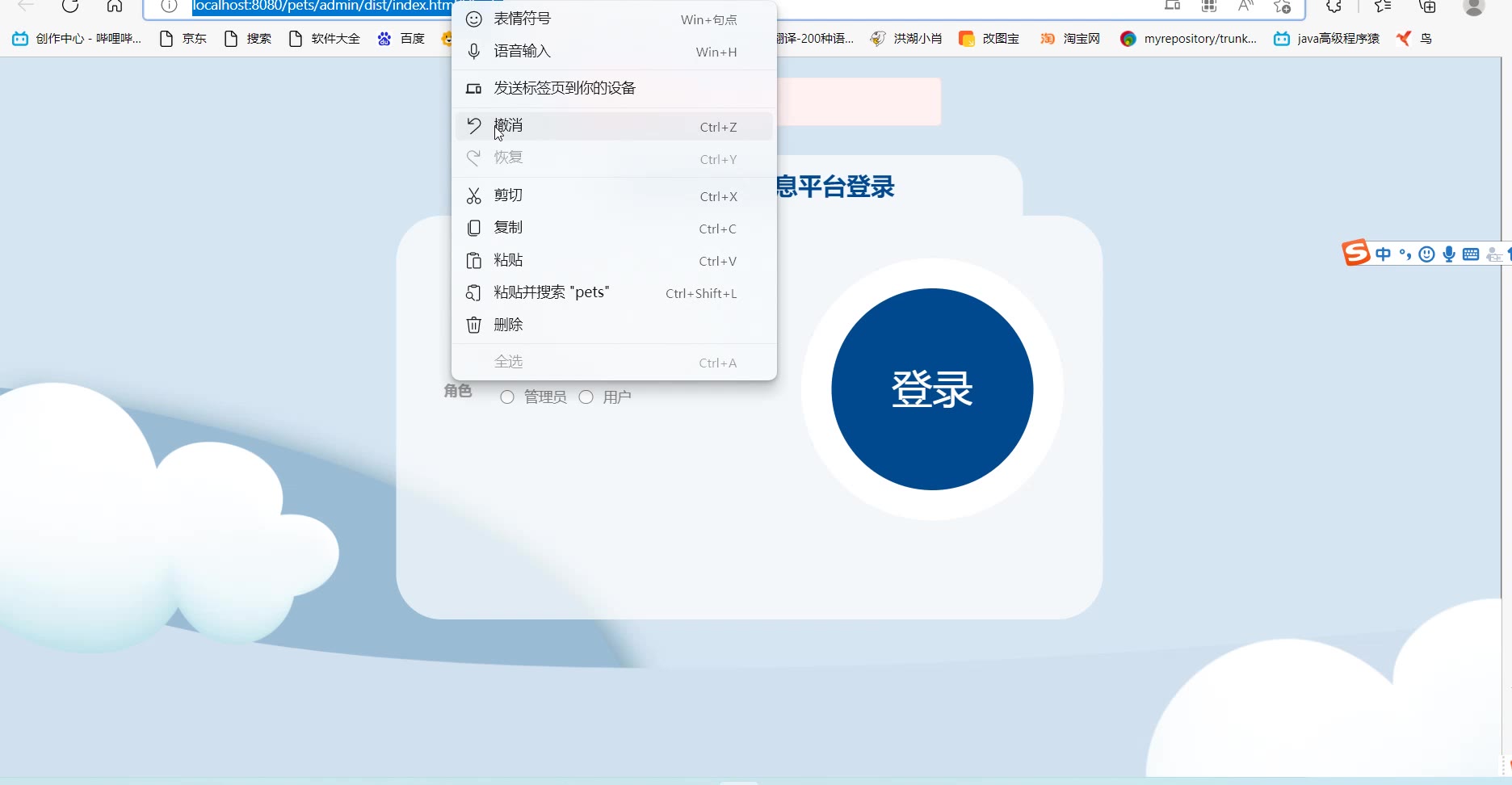This screenshot has width=1512, height=785.
Task: Open the 改图宝 bookmark
Action: point(989,38)
